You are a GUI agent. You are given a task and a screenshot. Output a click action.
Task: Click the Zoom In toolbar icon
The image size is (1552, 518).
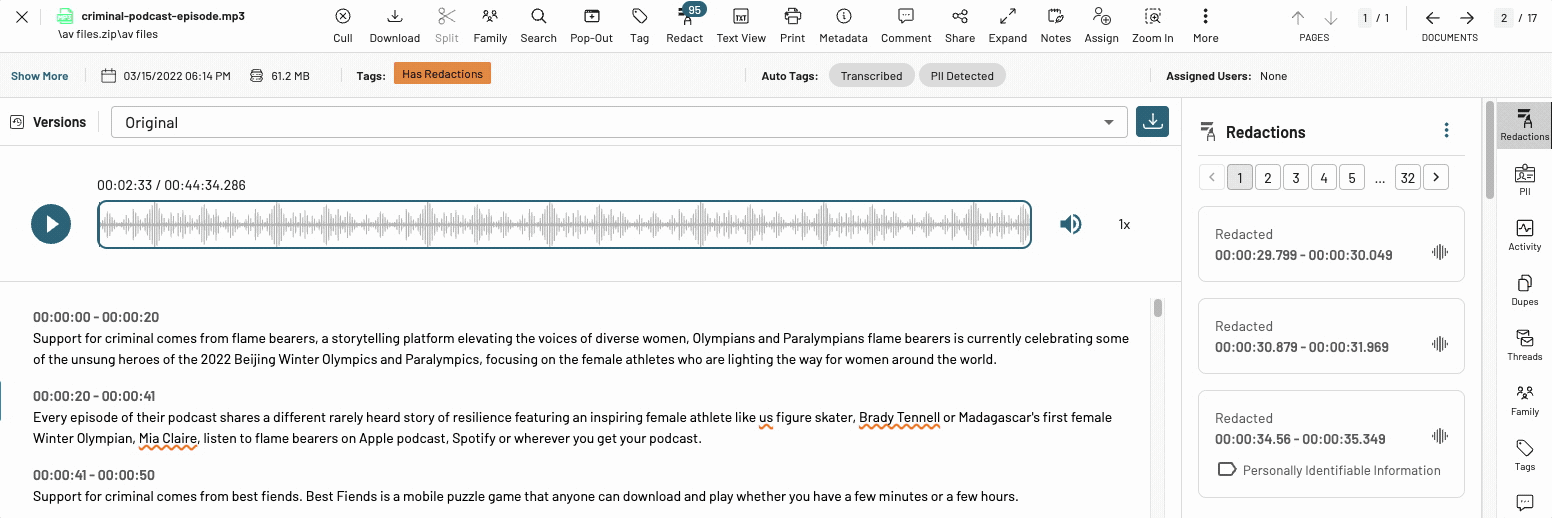1153,26
